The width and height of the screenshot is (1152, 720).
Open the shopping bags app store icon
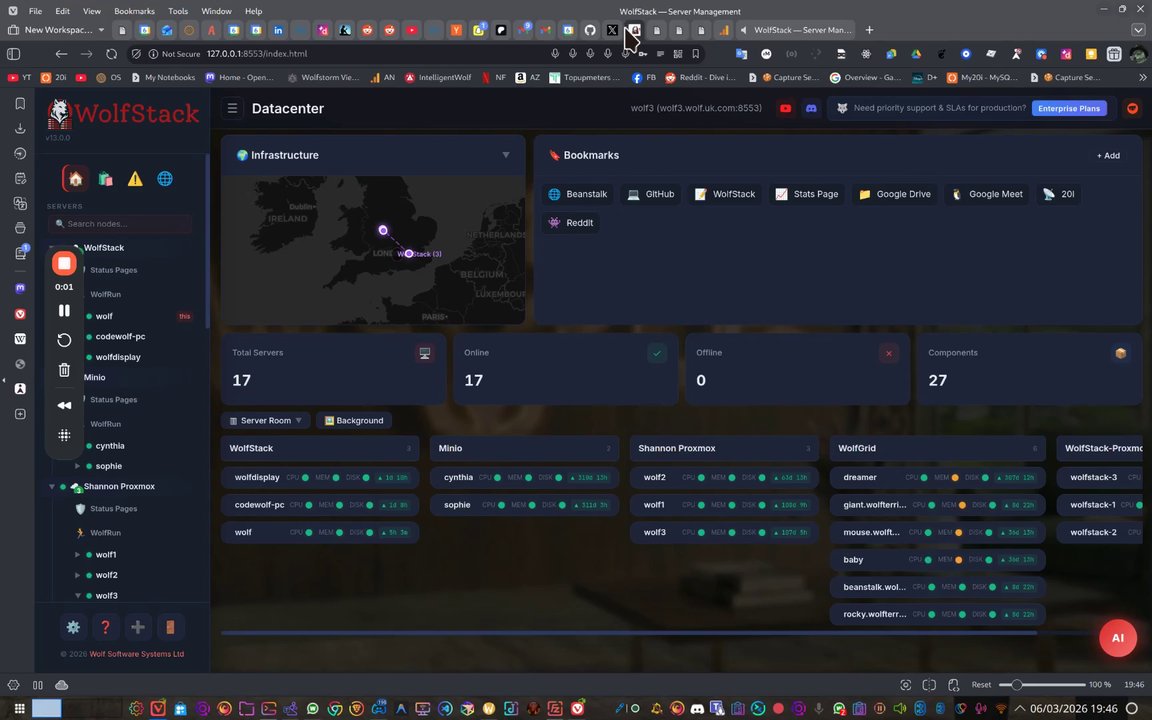105,179
